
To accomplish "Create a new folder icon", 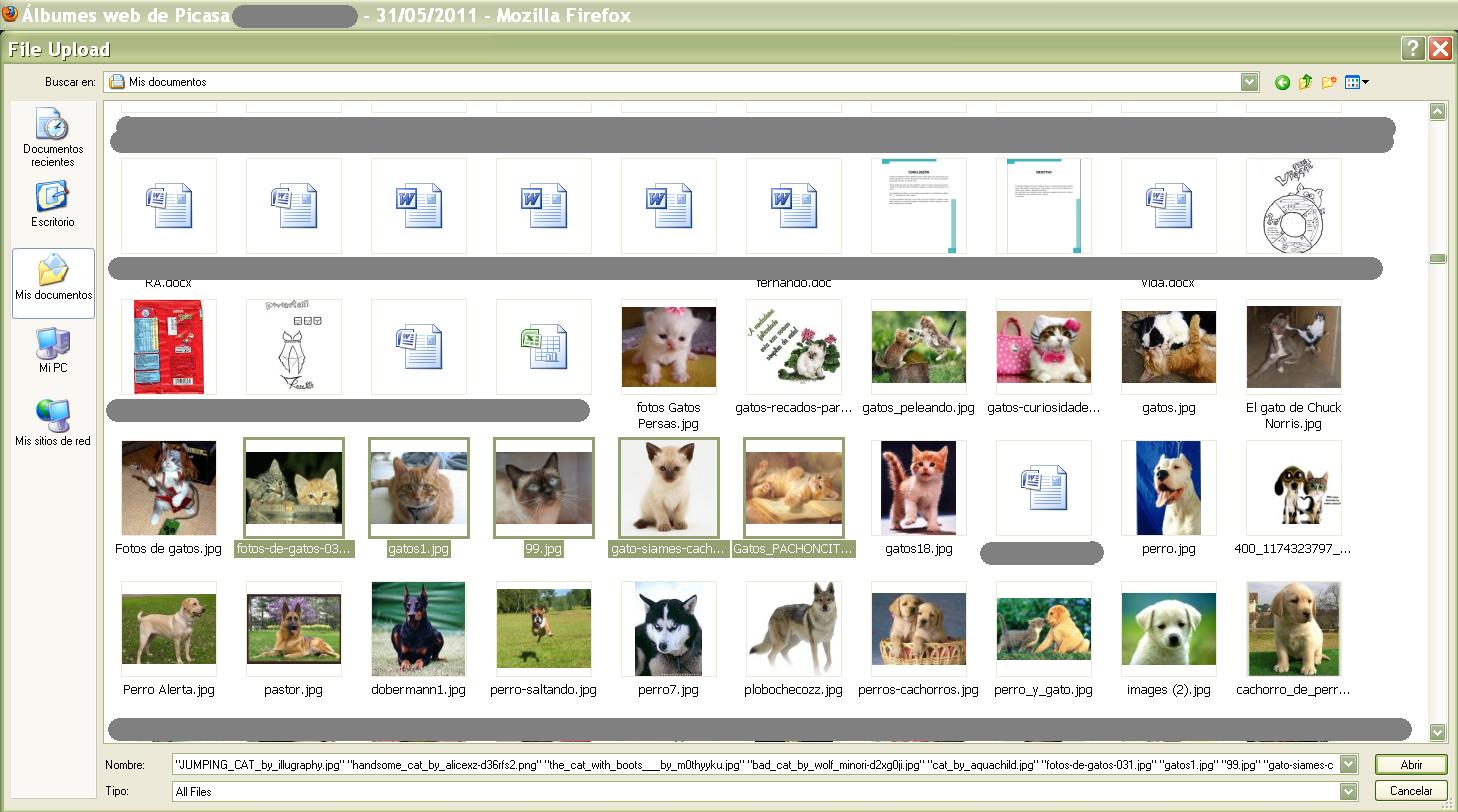I will tap(1329, 83).
